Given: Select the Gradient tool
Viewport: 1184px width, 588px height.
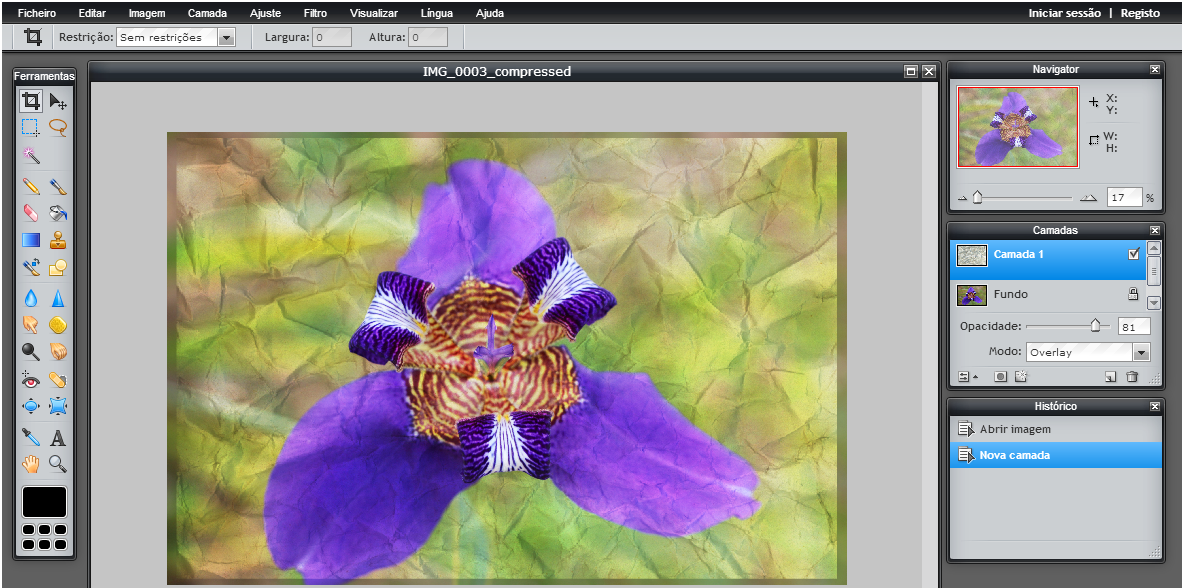Looking at the screenshot, I should [x=31, y=240].
